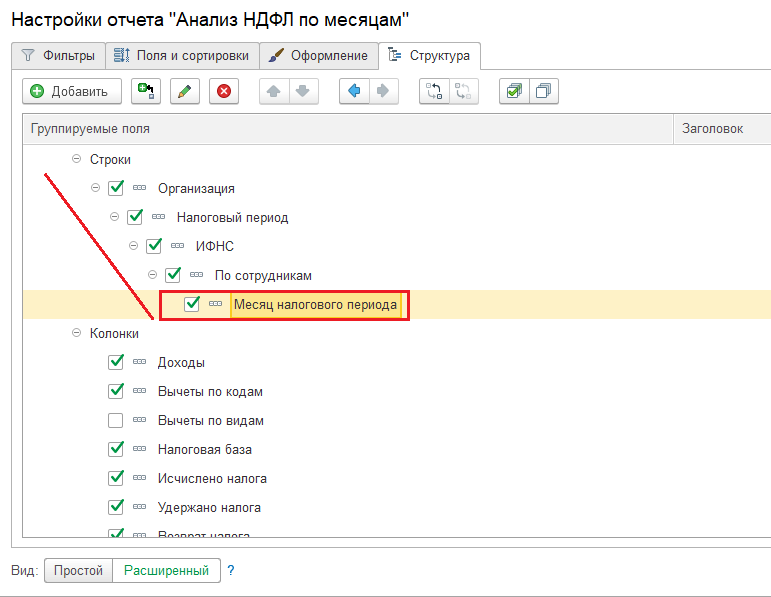This screenshot has width=771, height=597.
Task: Click the pencil edit icon
Action: coord(184,91)
